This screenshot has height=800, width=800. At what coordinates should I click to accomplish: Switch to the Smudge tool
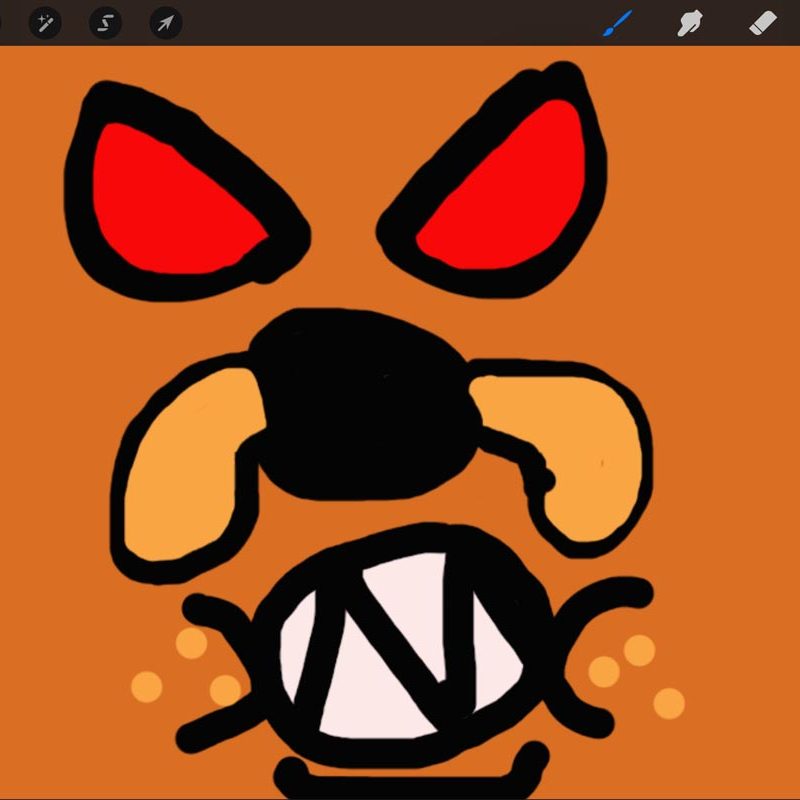pos(689,22)
